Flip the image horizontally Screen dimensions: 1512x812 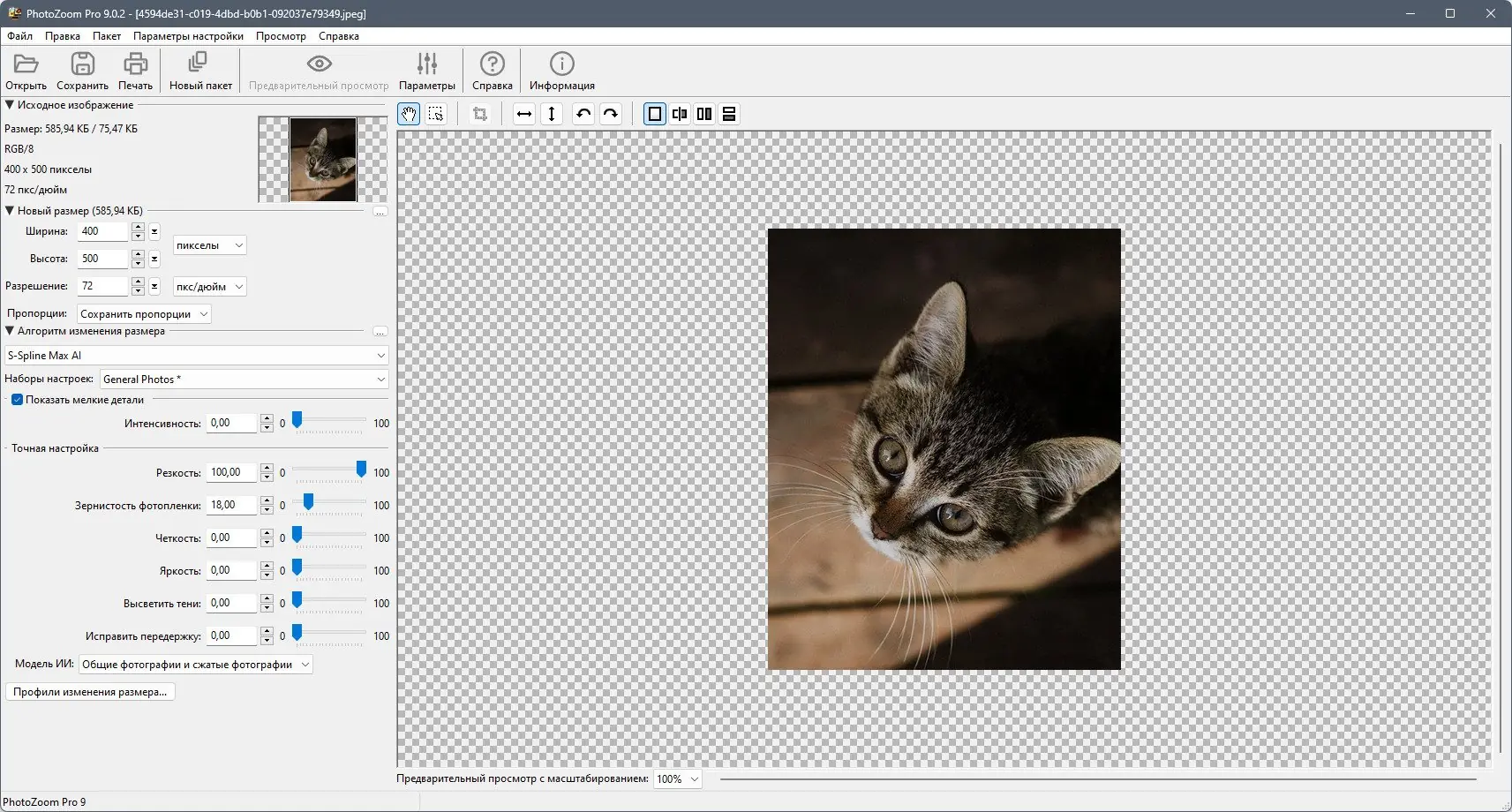(524, 114)
